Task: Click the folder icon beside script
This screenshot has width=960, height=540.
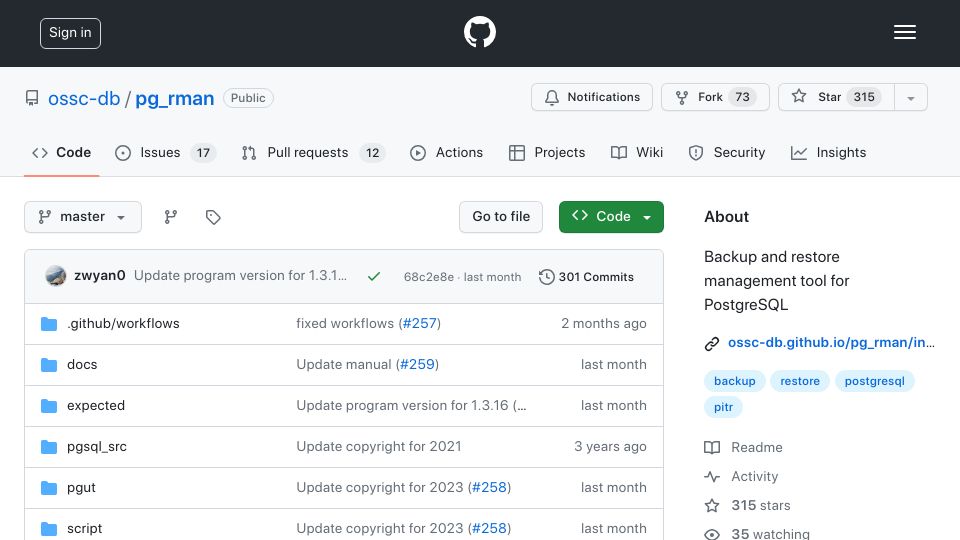Action: point(49,529)
